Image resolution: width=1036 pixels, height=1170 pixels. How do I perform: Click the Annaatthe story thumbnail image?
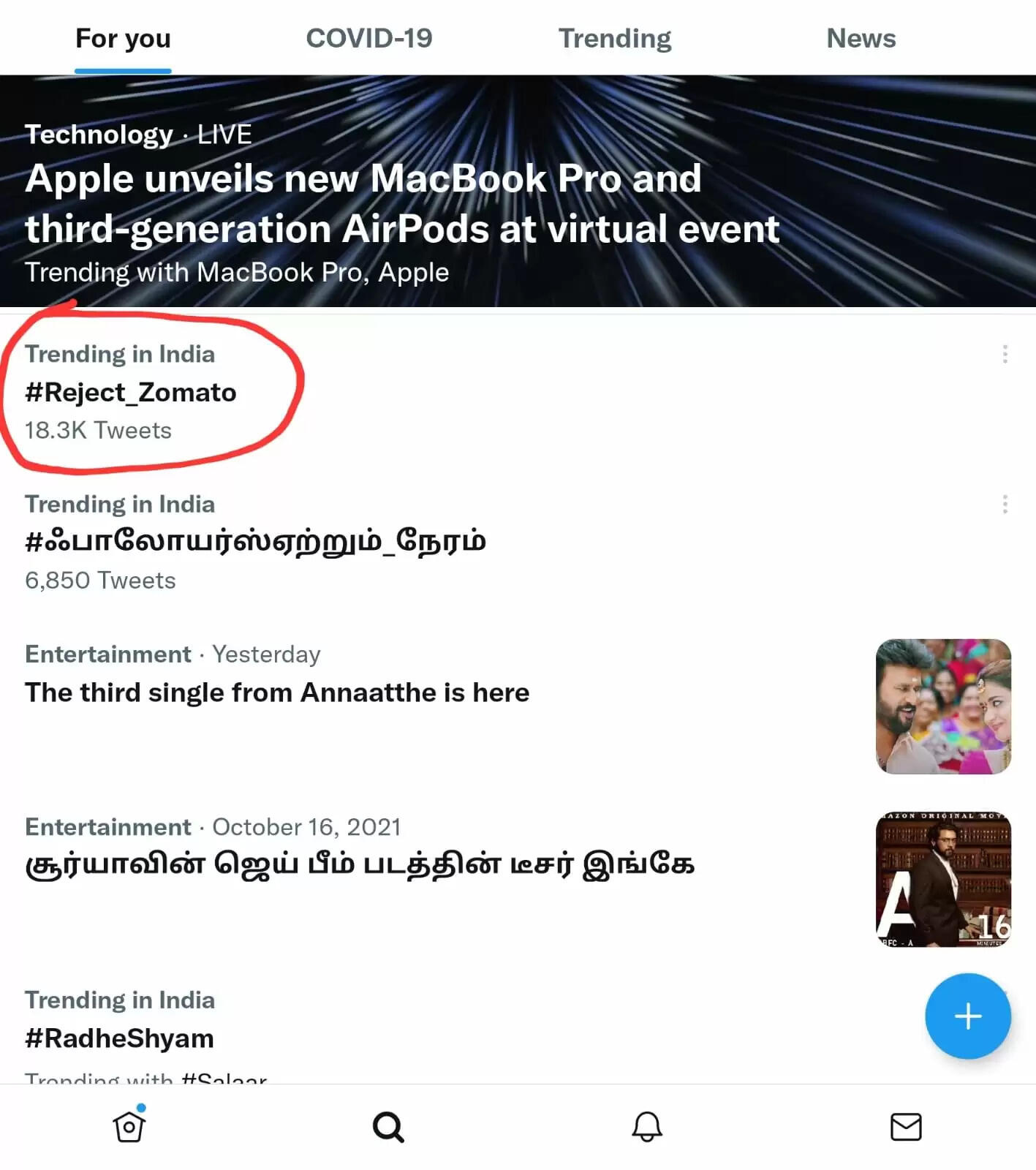(x=943, y=706)
